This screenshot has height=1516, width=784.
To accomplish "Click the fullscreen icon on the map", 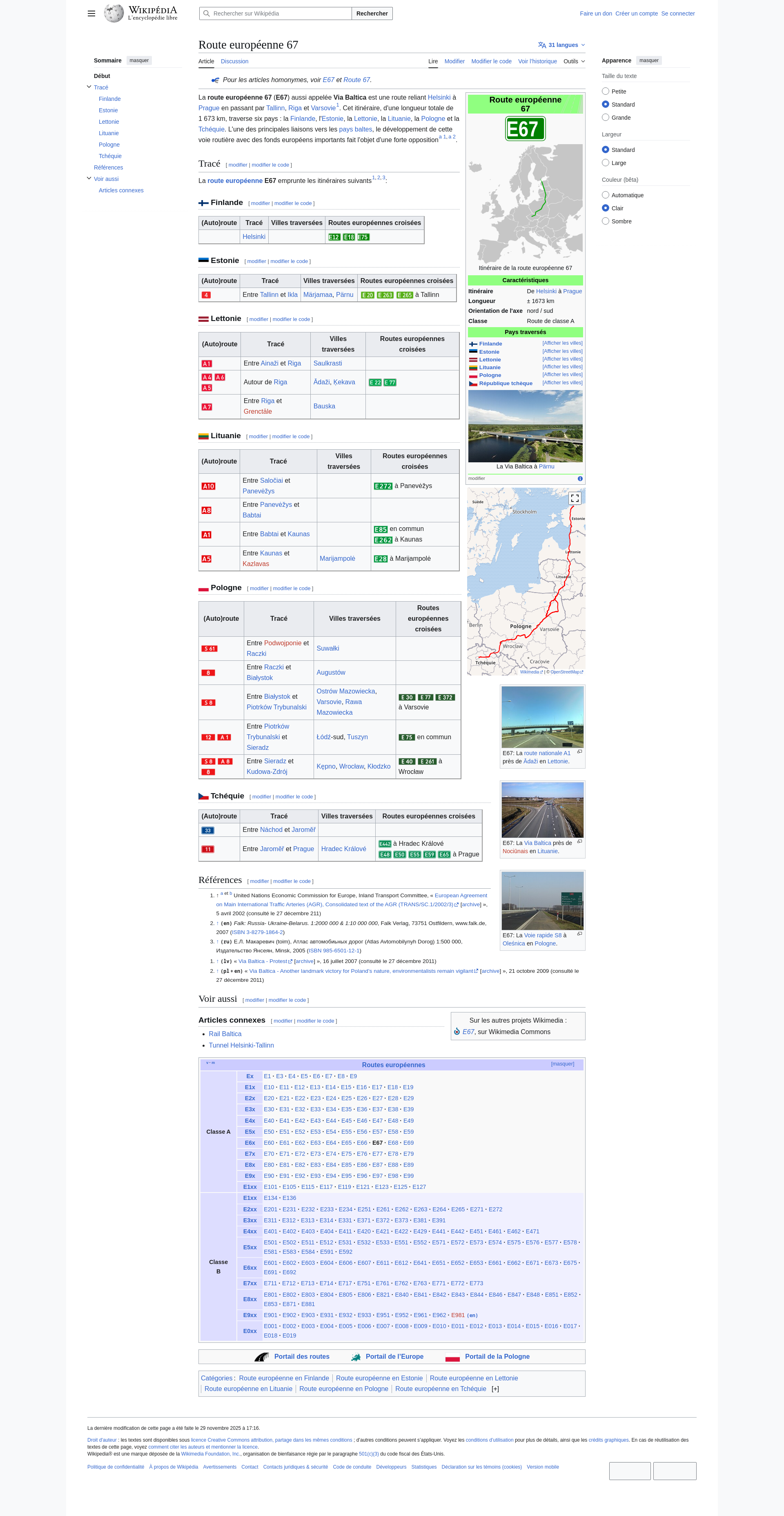I will [x=575, y=498].
